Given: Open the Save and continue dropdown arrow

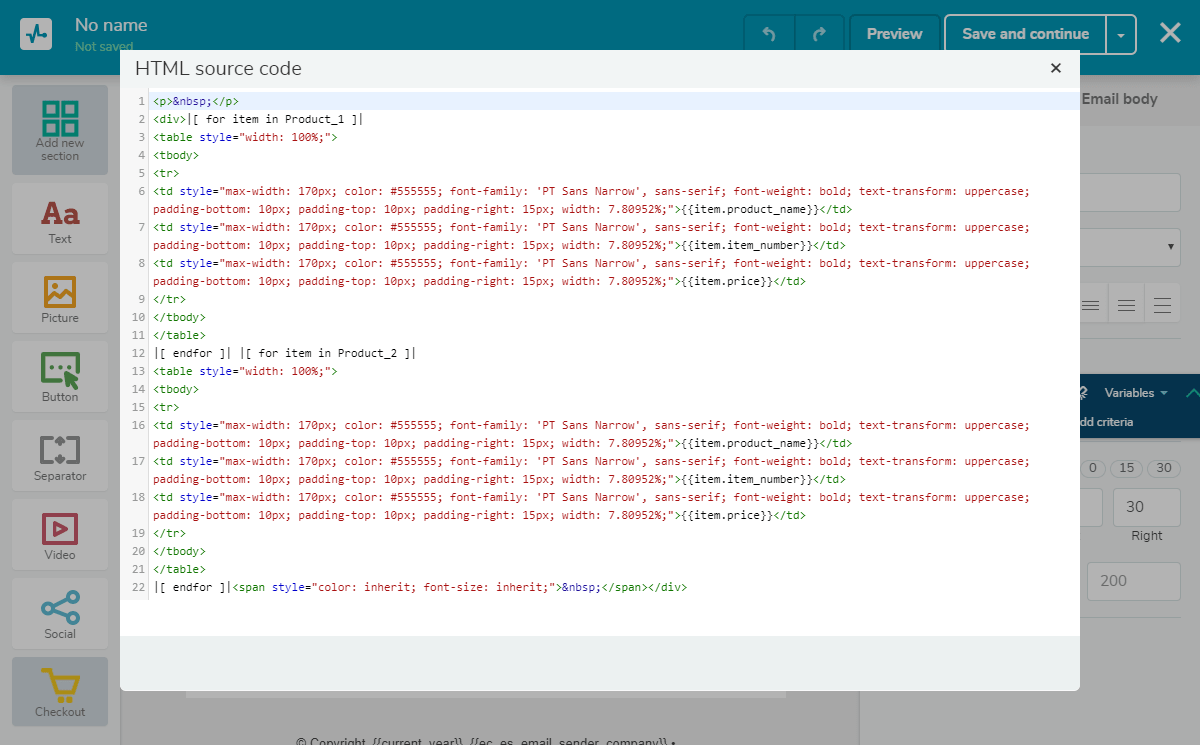Looking at the screenshot, I should pyautogui.click(x=1121, y=35).
